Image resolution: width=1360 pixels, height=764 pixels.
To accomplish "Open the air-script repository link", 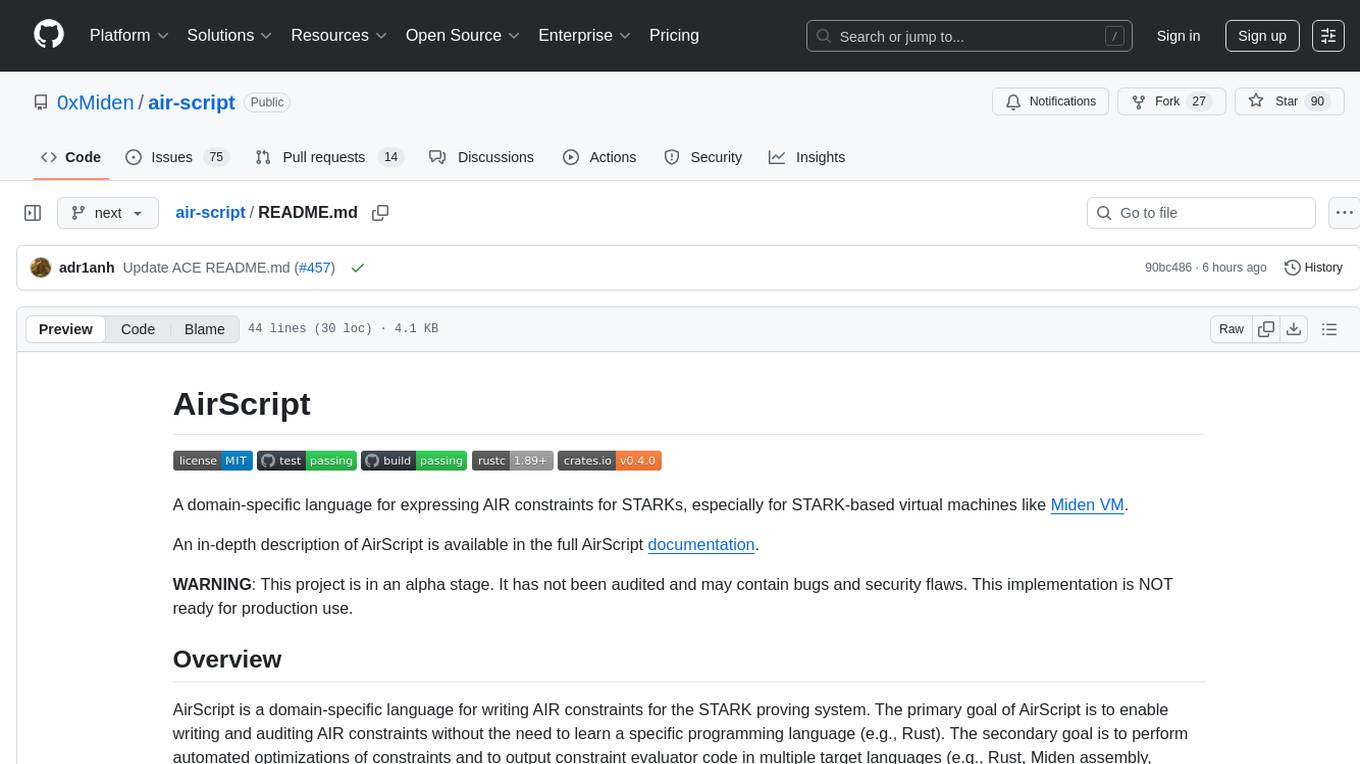I will point(191,102).
